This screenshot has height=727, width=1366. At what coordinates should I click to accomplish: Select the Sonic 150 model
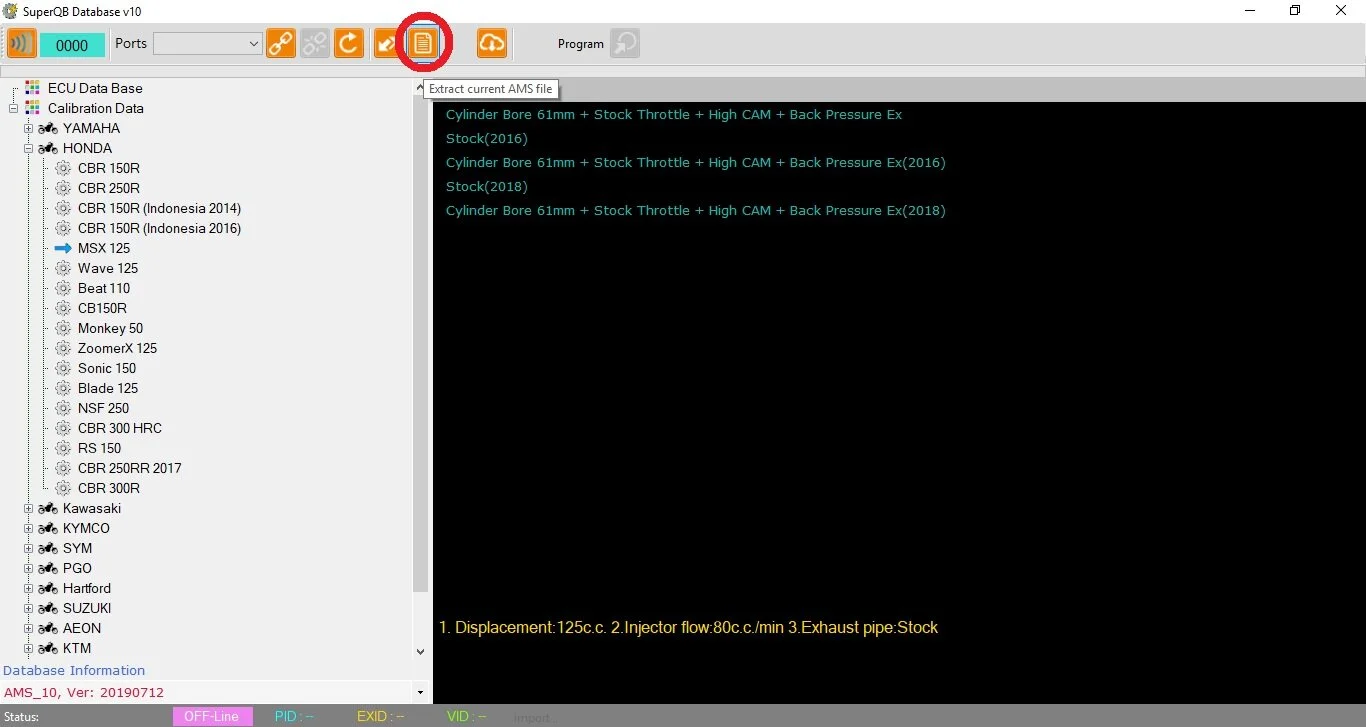pyautogui.click(x=107, y=368)
